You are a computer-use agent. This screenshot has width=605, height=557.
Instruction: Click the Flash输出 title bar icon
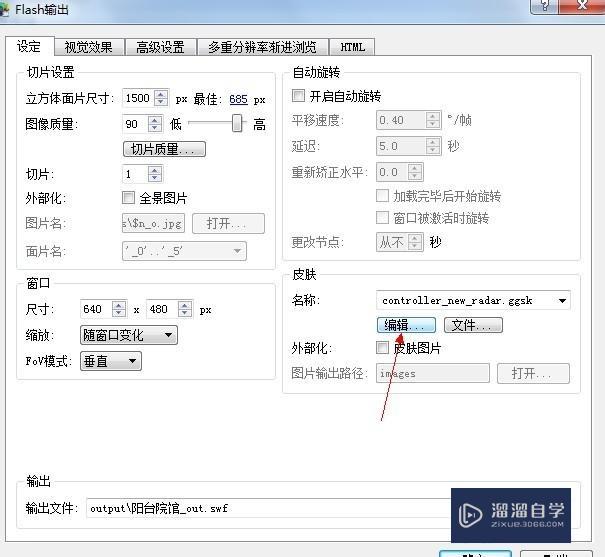point(4,9)
